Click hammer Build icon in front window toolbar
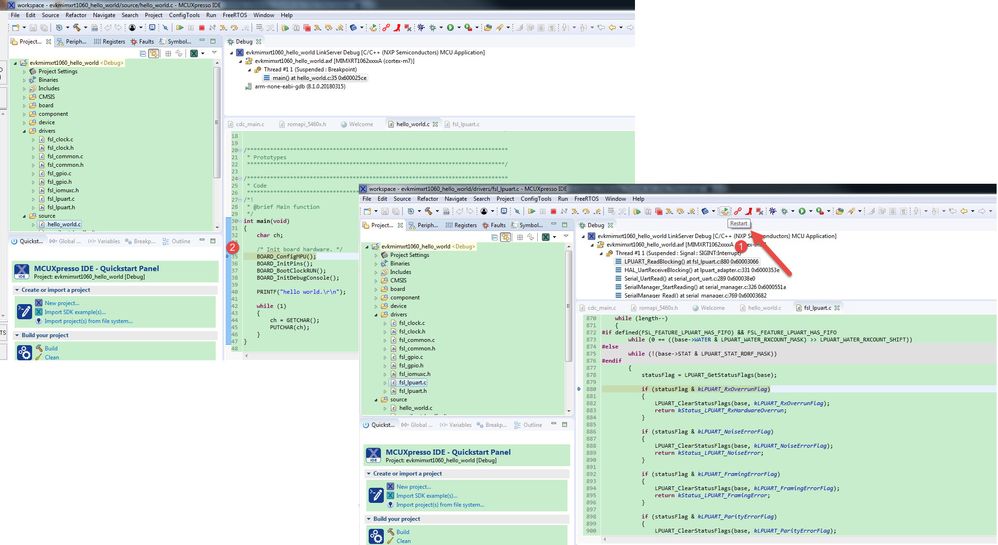The width and height of the screenshot is (998, 545). tap(428, 211)
